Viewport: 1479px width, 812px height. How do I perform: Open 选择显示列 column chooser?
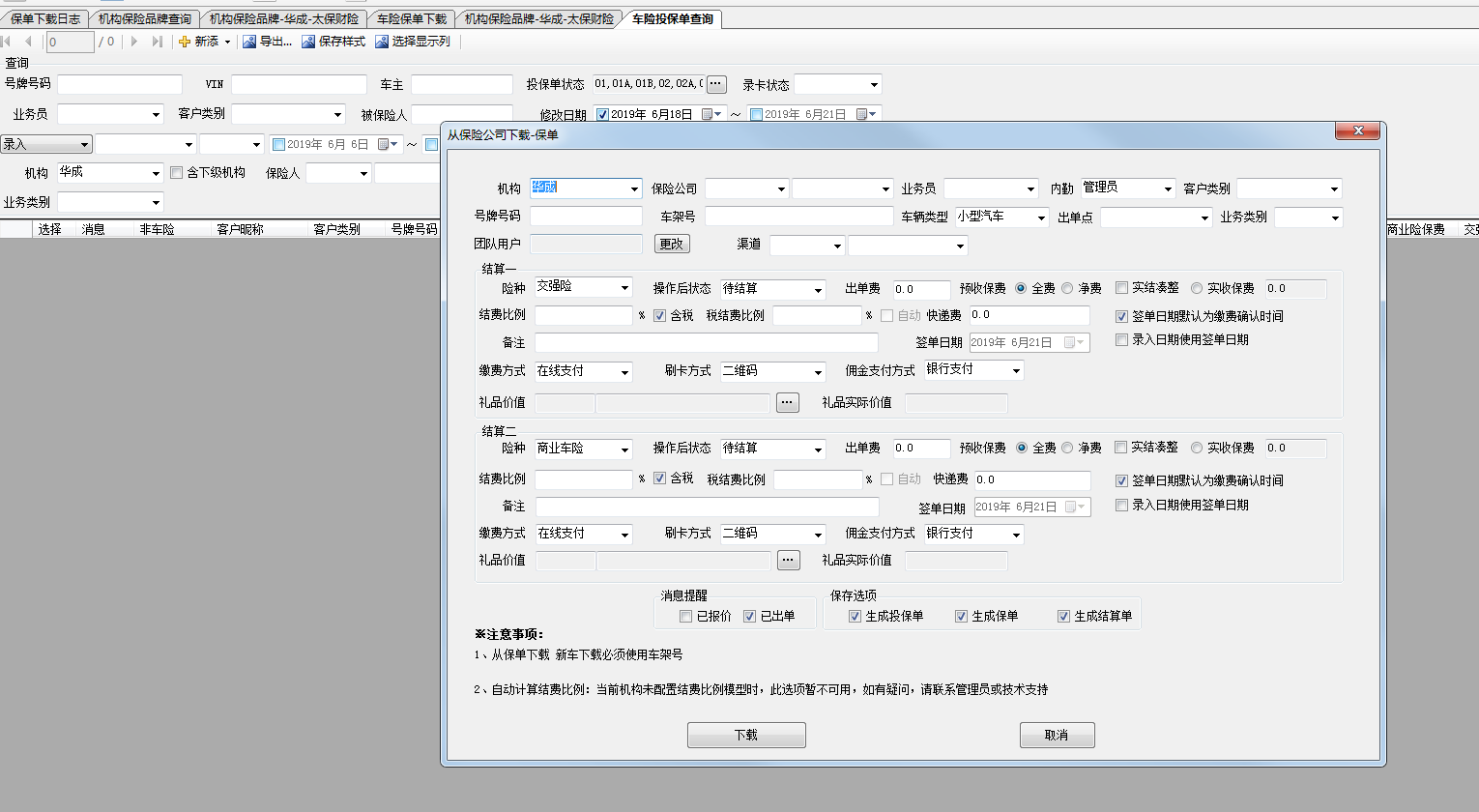(413, 42)
